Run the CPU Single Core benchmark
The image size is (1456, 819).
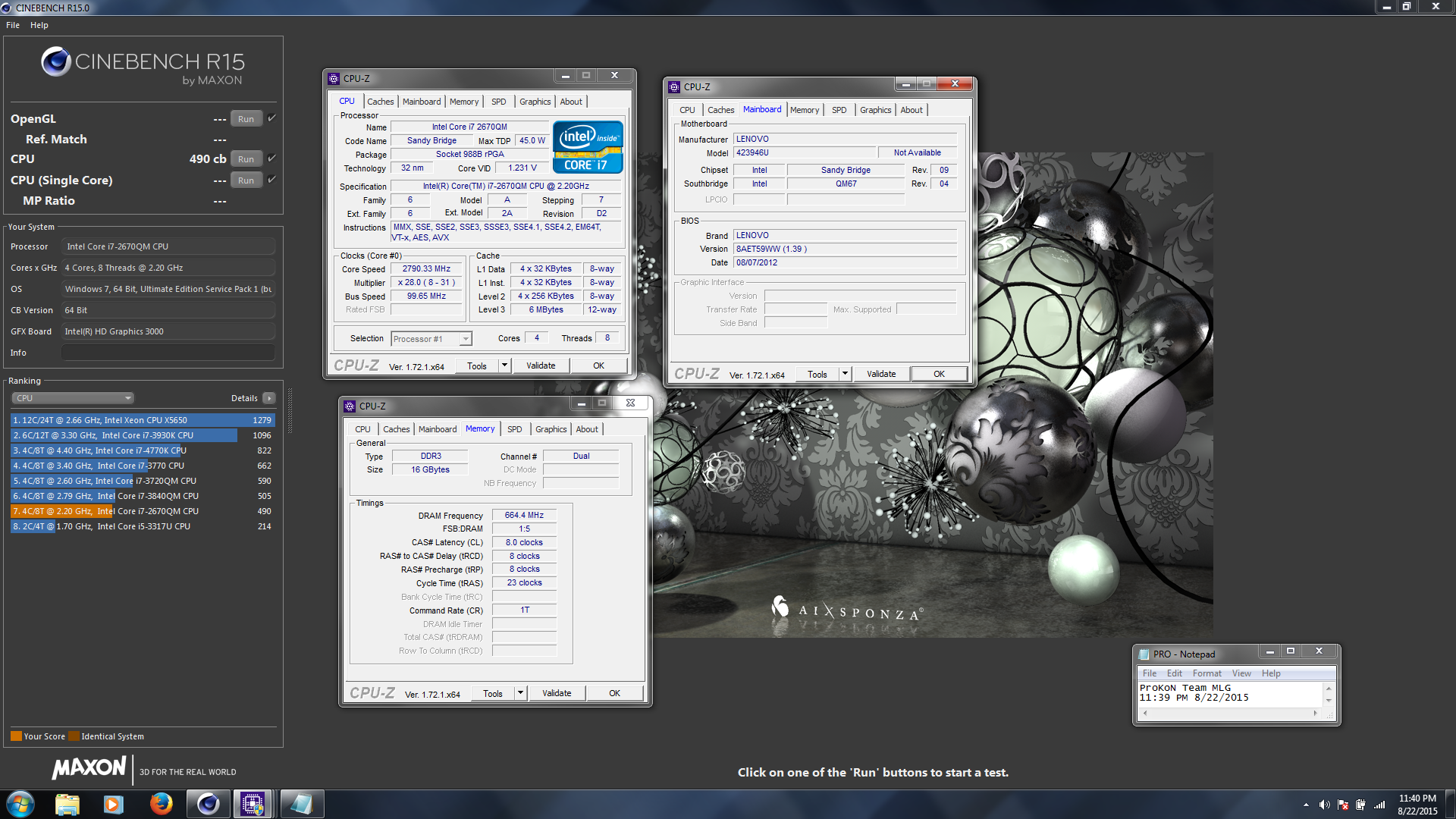[x=246, y=180]
